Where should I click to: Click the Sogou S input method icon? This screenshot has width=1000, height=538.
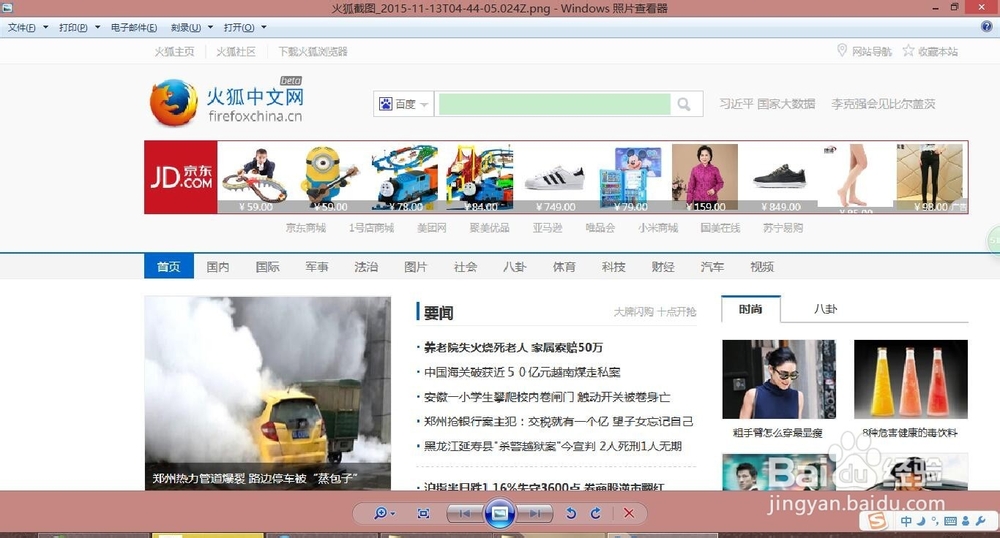pyautogui.click(x=877, y=521)
